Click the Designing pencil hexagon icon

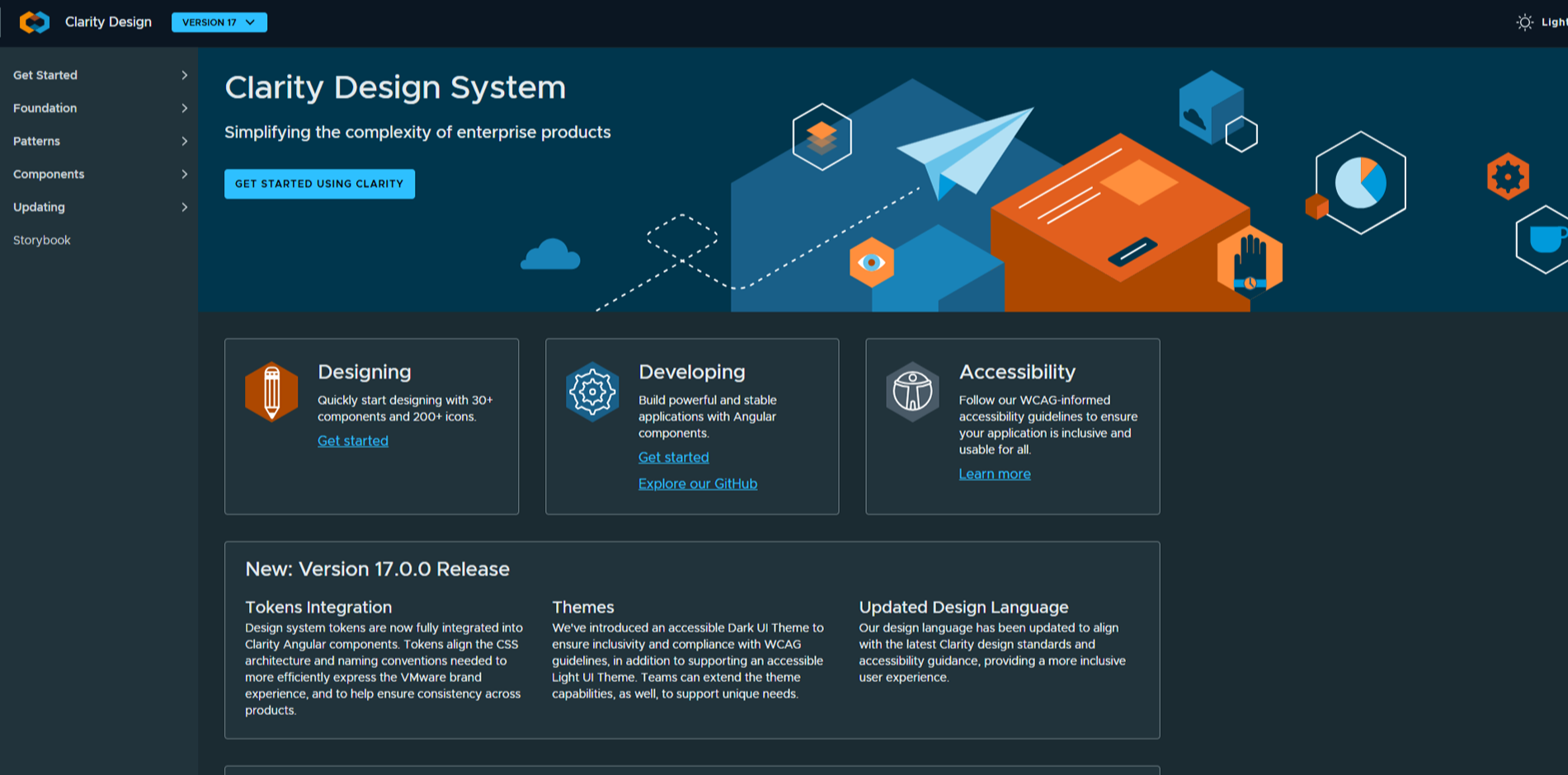[271, 392]
